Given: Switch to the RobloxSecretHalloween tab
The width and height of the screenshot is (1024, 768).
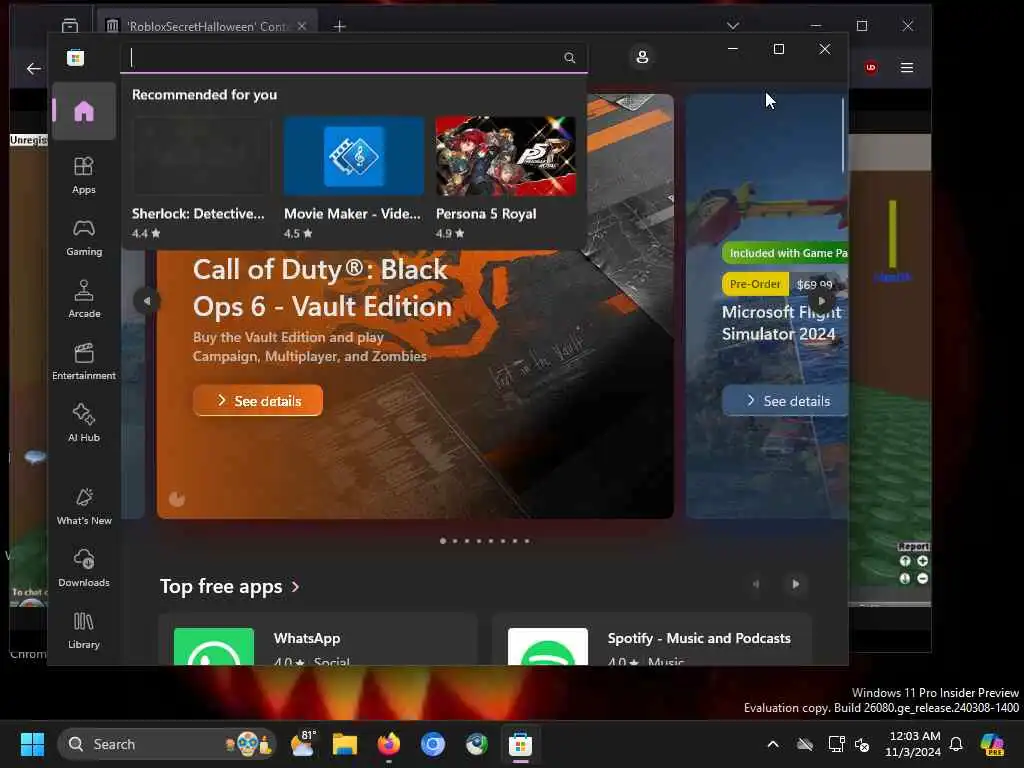Looking at the screenshot, I should click(206, 26).
